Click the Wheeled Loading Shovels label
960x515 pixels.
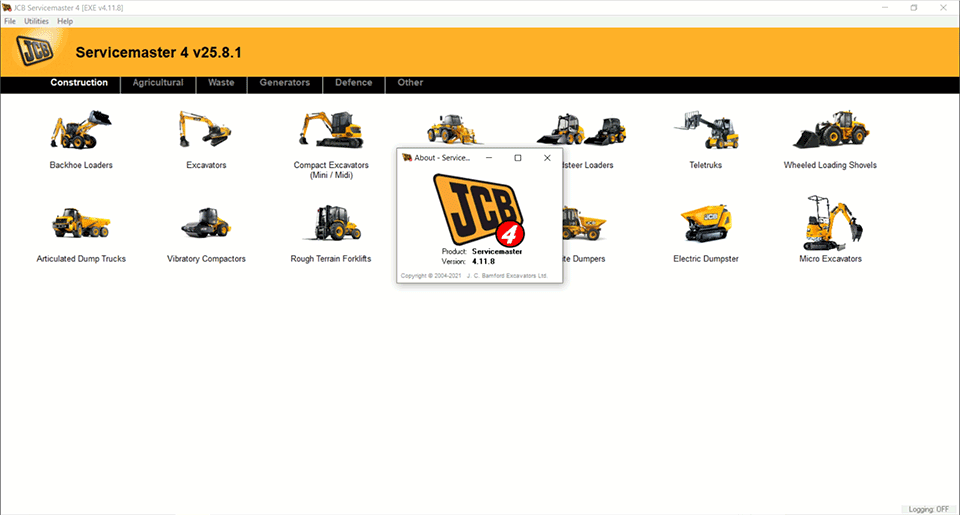830,165
